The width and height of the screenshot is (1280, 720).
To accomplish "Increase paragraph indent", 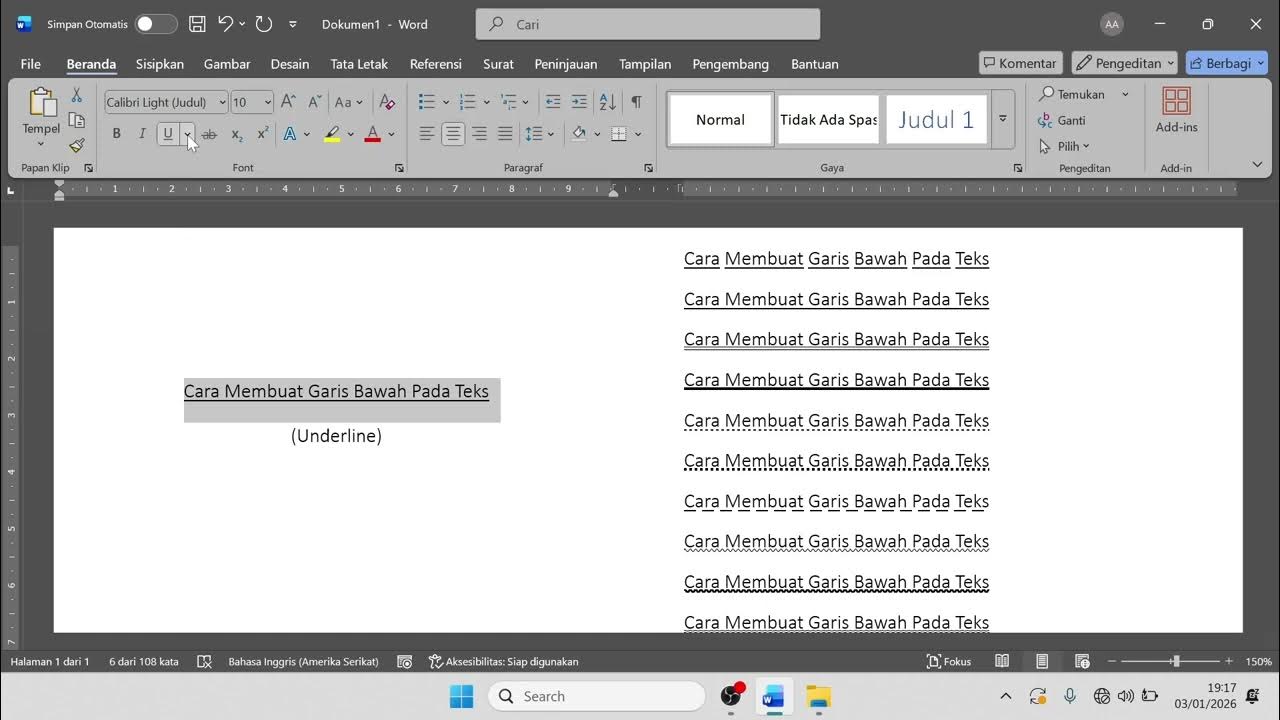I will tap(579, 102).
